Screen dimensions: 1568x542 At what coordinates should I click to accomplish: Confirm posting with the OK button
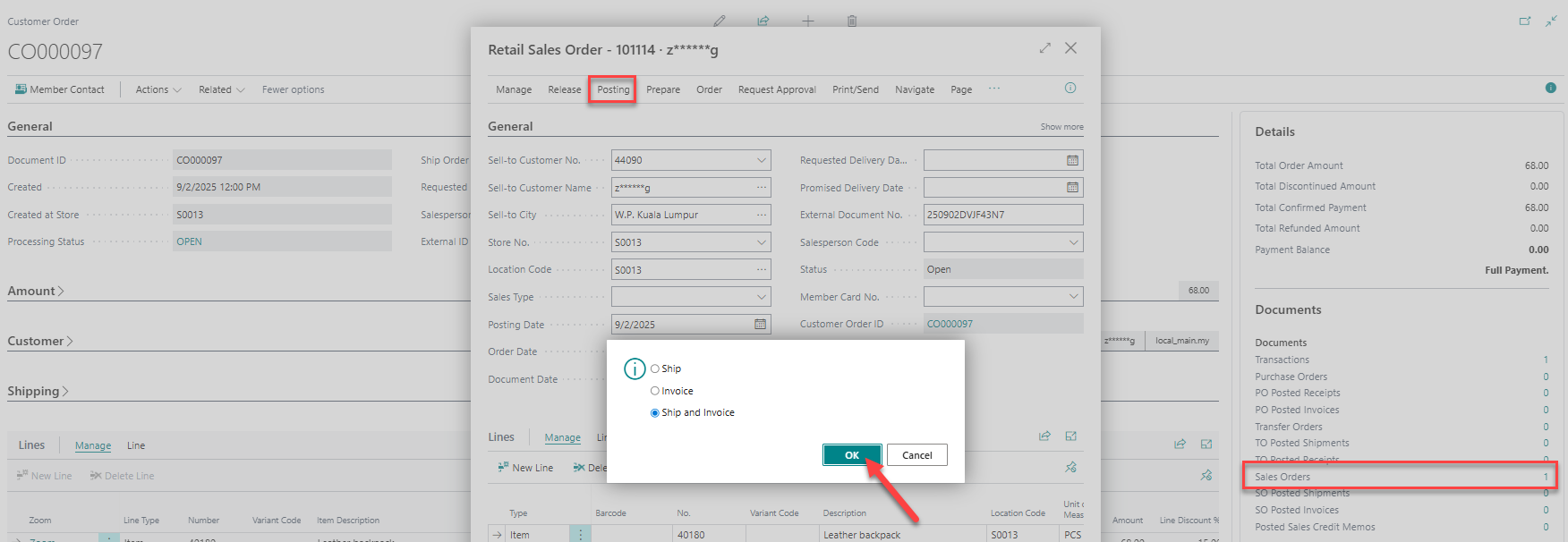pyautogui.click(x=851, y=455)
